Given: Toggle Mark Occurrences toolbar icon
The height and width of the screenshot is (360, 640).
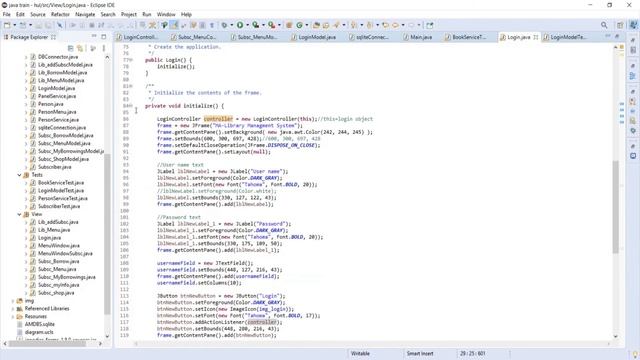Looking at the screenshot, I should [x=174, y=25].
